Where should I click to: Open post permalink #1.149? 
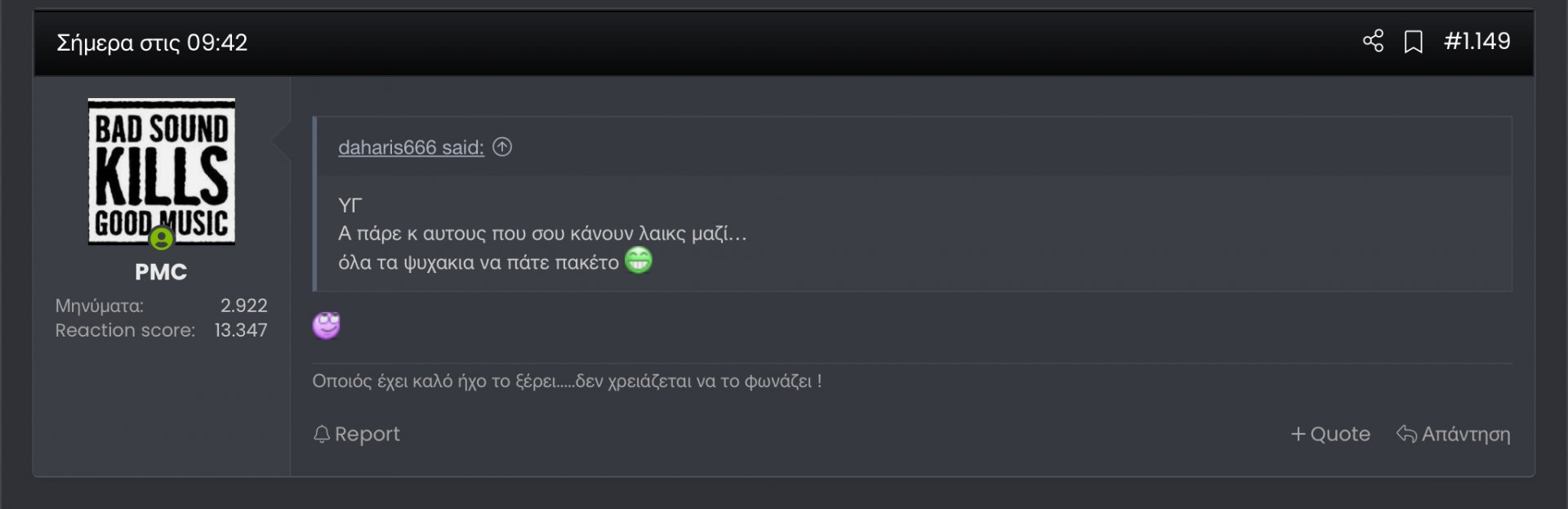click(x=1477, y=42)
